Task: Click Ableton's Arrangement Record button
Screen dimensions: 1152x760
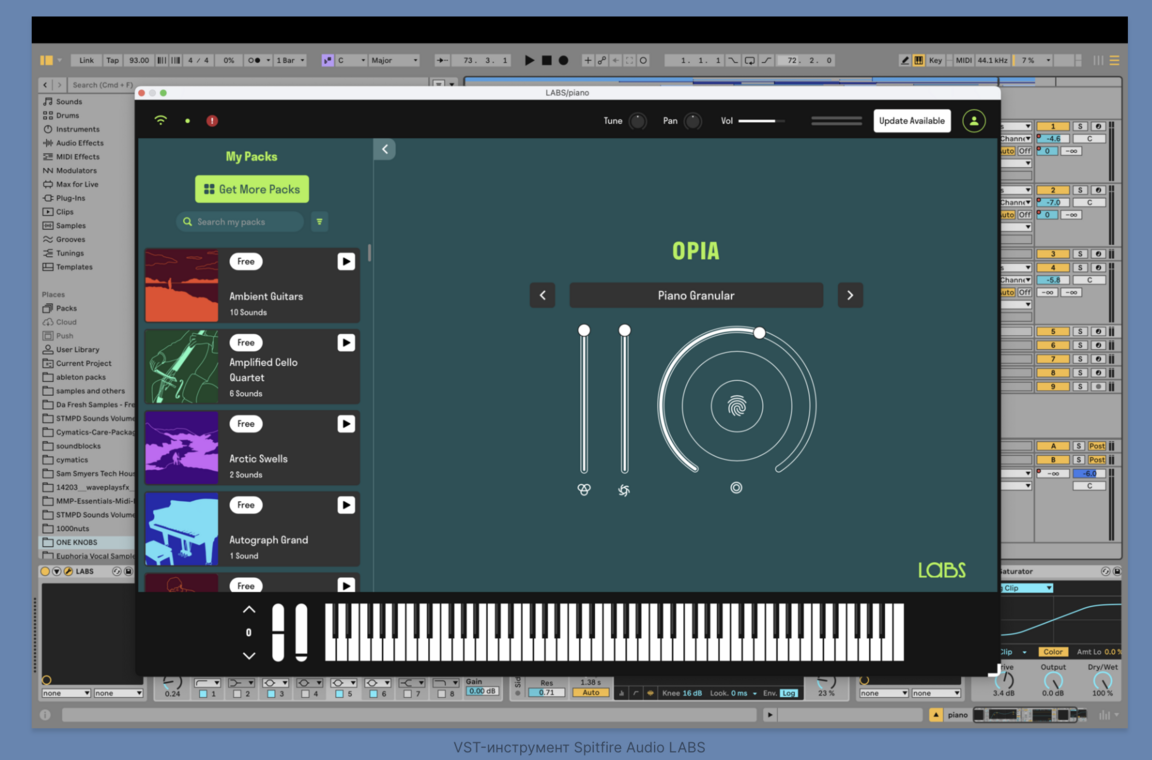Action: click(x=564, y=60)
